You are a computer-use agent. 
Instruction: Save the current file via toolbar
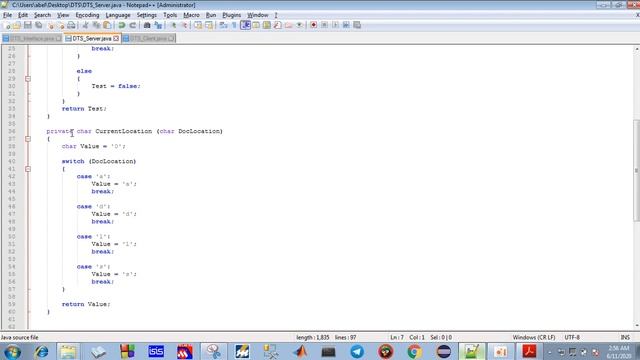(28, 25)
